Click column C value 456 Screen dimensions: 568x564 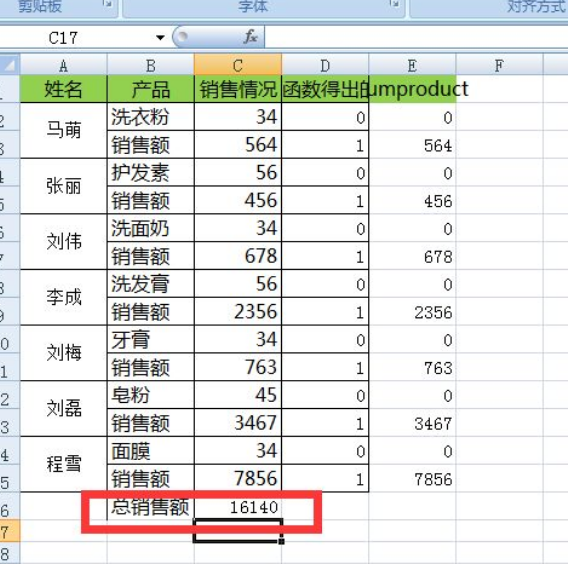tap(238, 200)
